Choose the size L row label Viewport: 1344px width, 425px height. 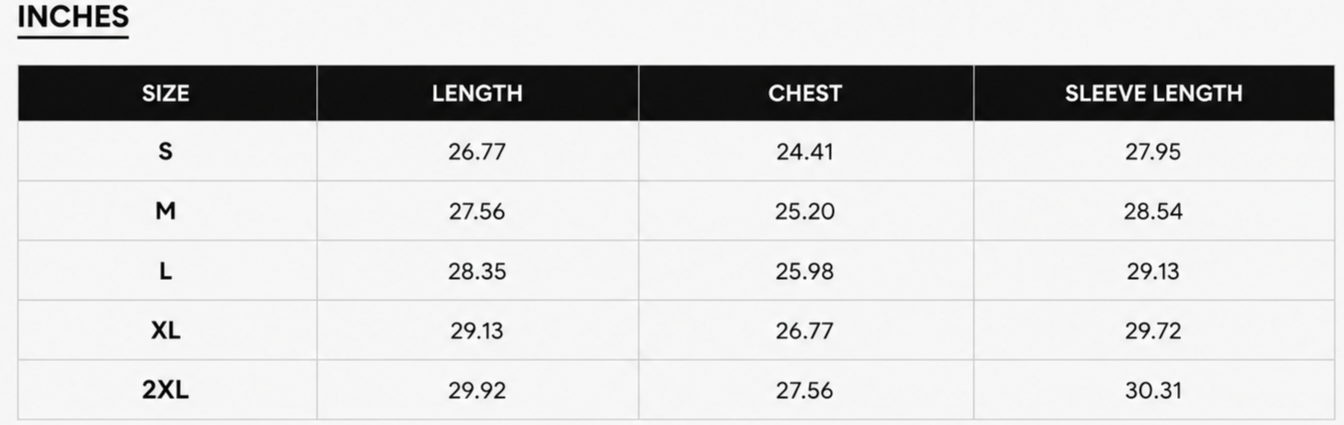pos(166,271)
